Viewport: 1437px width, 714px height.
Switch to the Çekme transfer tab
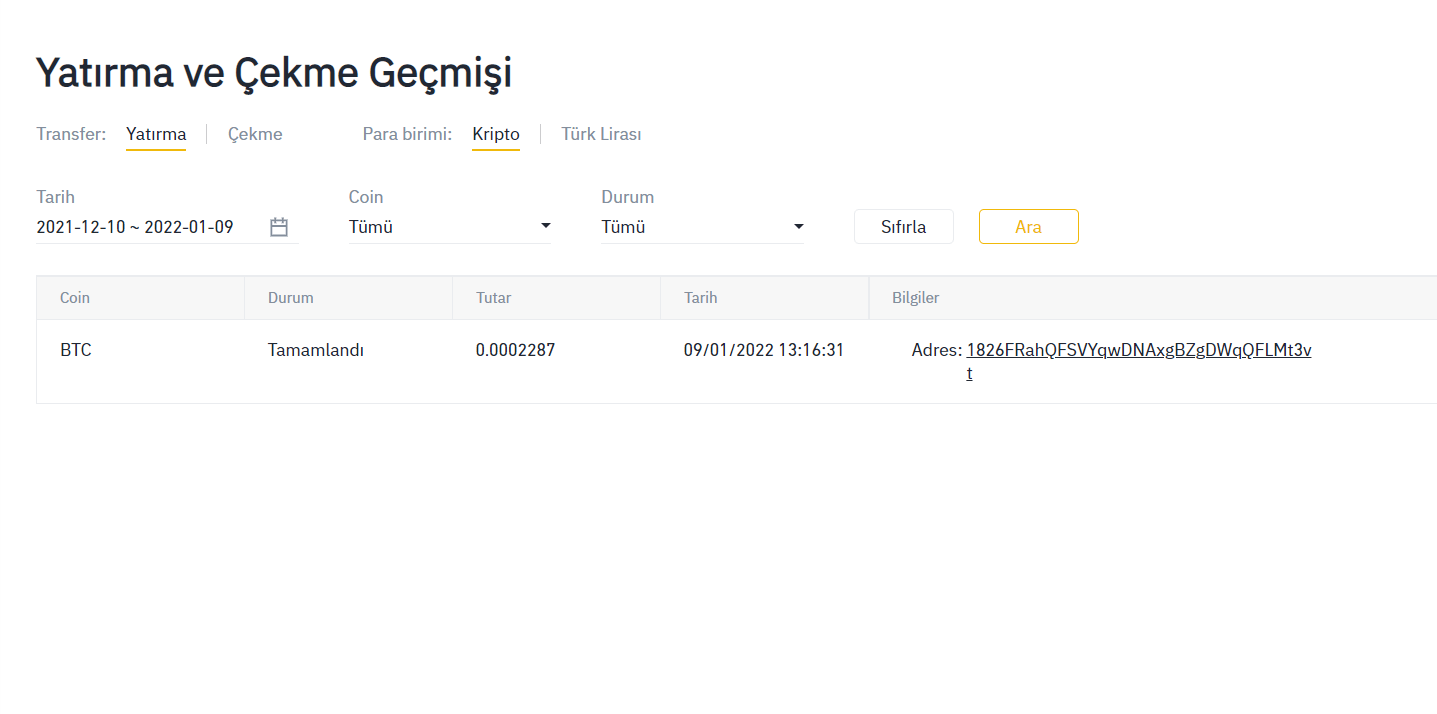coord(255,134)
